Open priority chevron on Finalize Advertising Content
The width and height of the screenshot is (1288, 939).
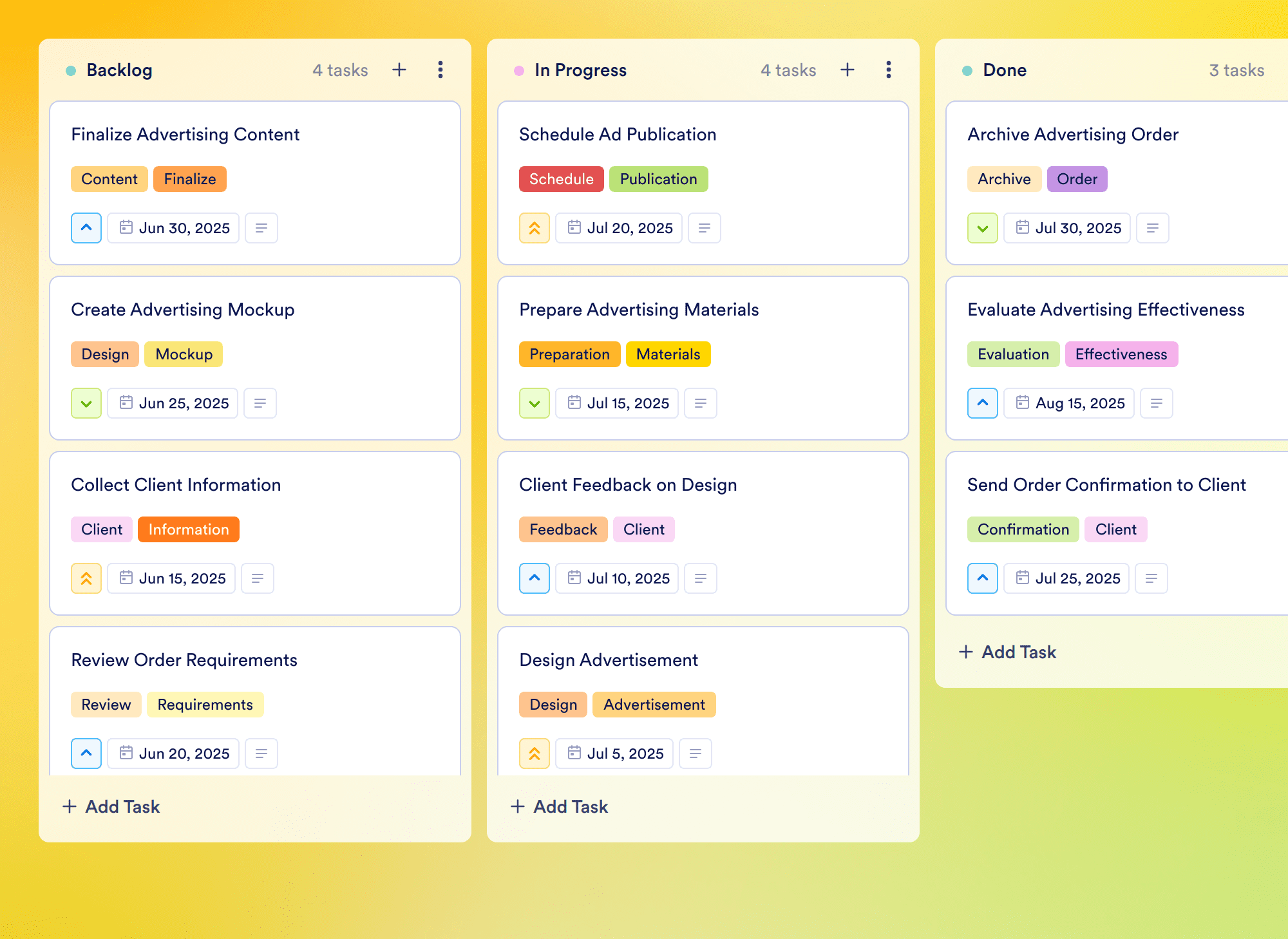[86, 228]
